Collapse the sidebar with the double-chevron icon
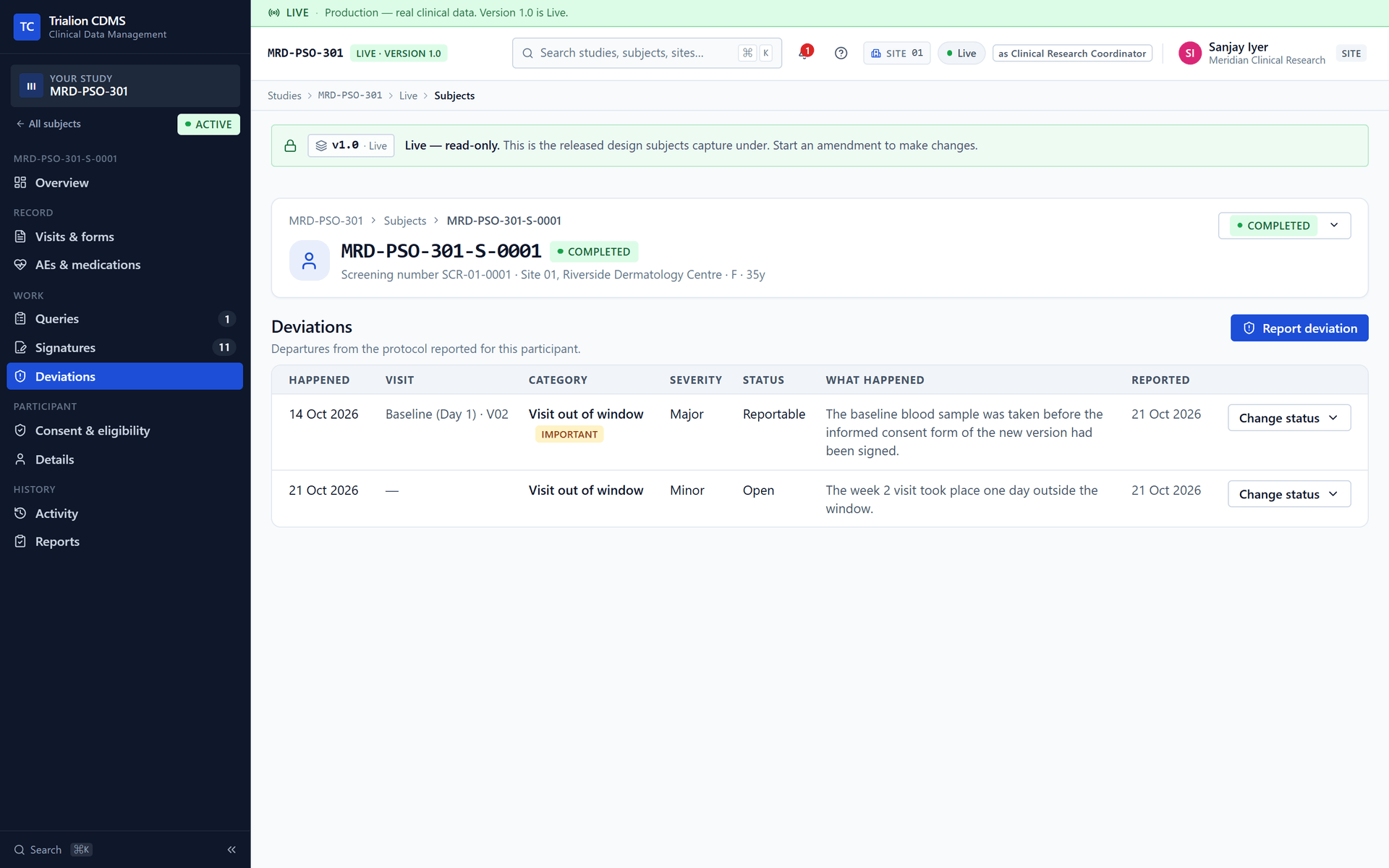Image resolution: width=1389 pixels, height=868 pixels. coord(231,850)
